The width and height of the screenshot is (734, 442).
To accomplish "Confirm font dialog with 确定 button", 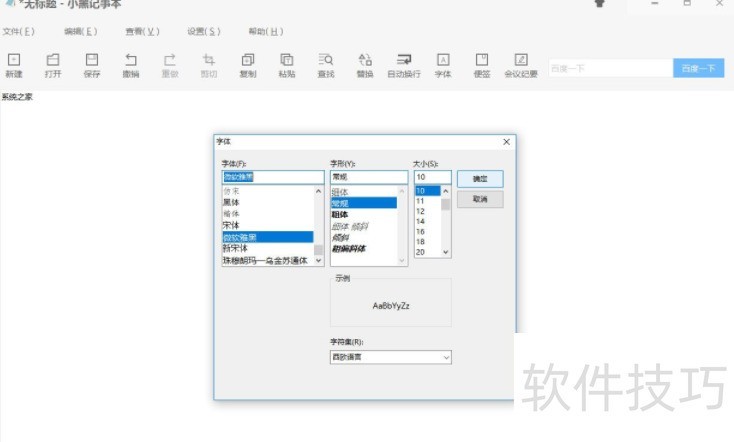I will click(480, 179).
